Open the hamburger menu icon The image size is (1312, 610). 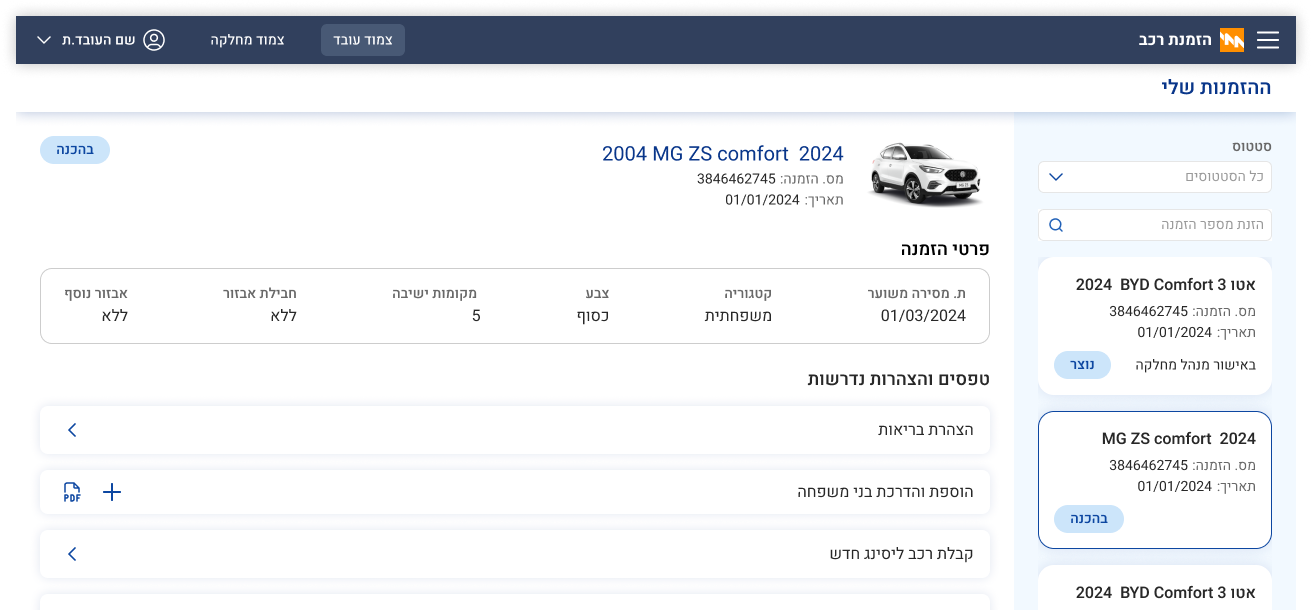tap(1268, 40)
